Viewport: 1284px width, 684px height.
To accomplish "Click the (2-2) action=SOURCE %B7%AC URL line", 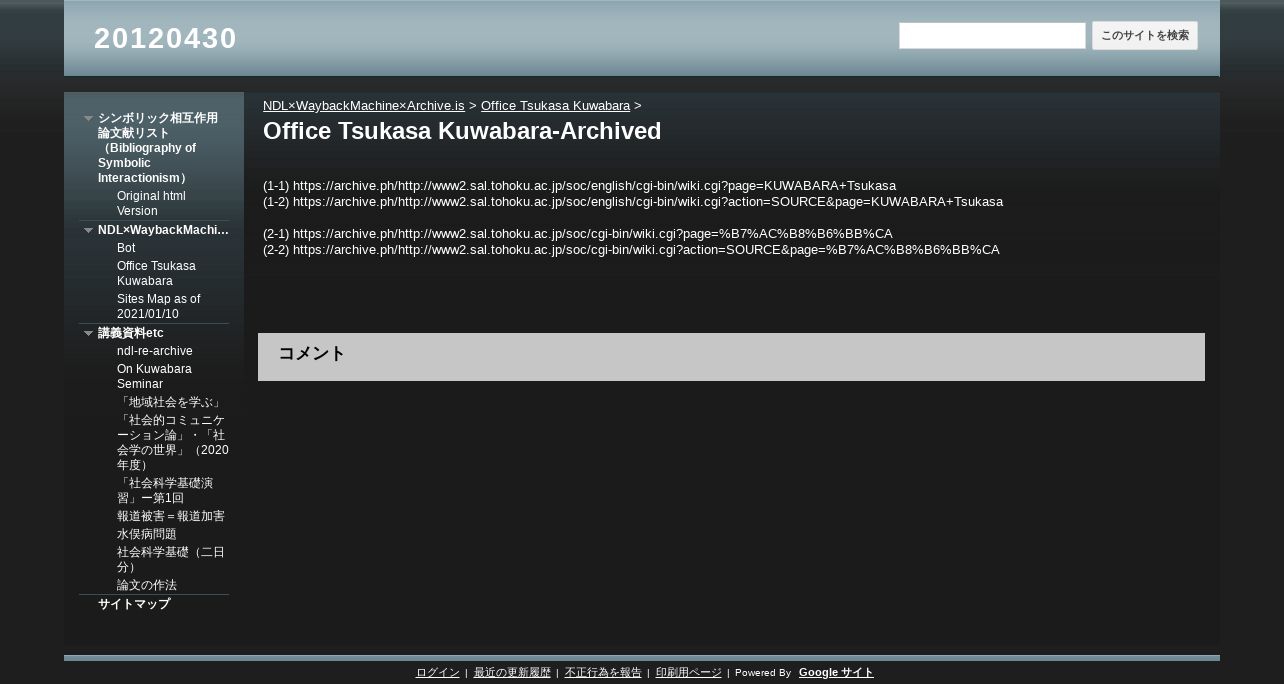I will (631, 250).
